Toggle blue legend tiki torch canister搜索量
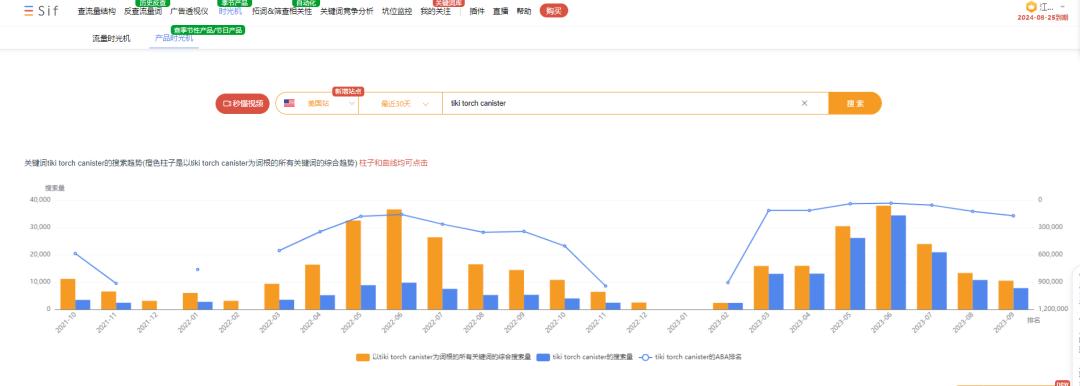This screenshot has width=1080, height=386. (585, 357)
